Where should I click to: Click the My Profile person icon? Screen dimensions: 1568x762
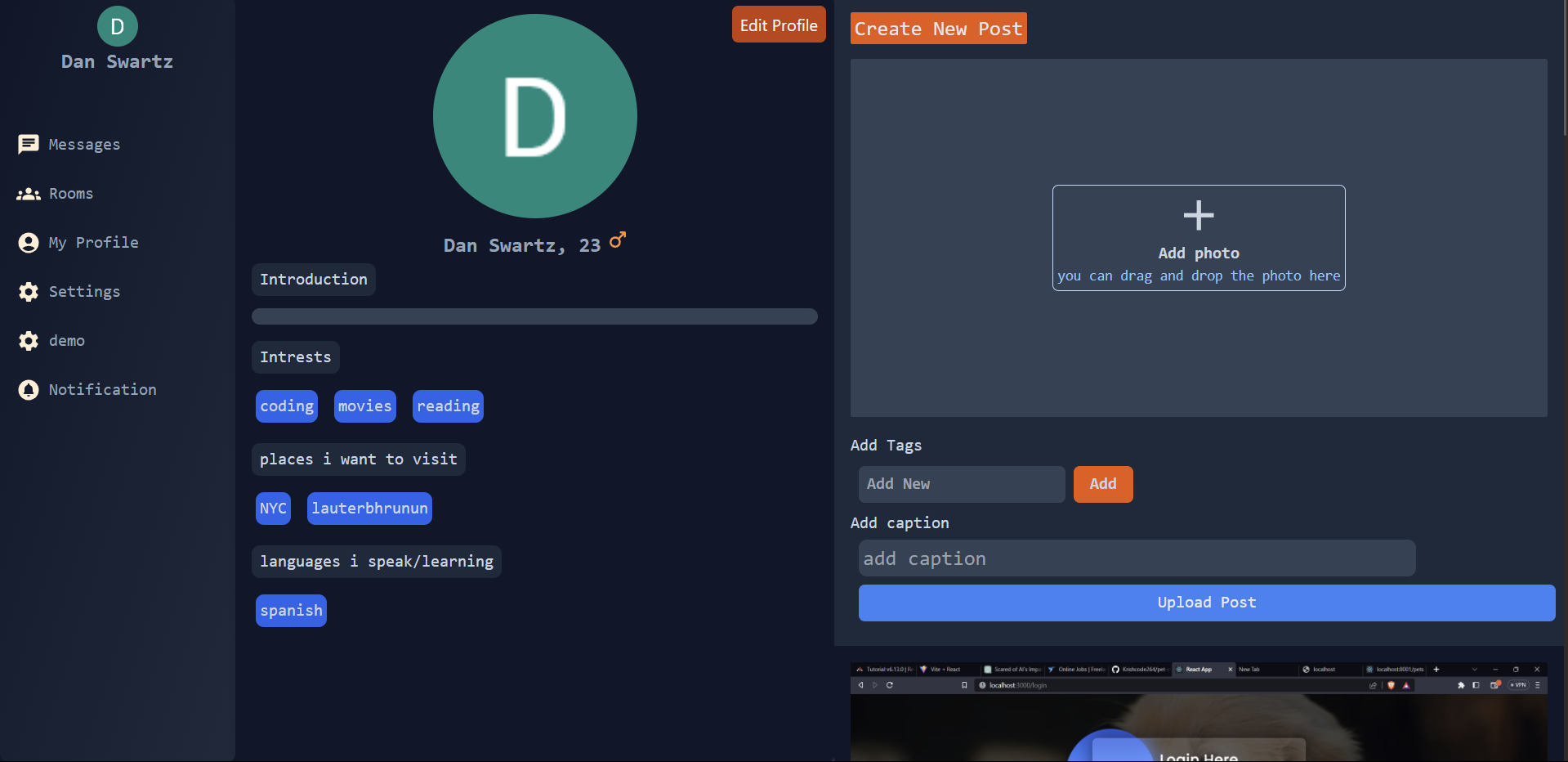tap(29, 243)
